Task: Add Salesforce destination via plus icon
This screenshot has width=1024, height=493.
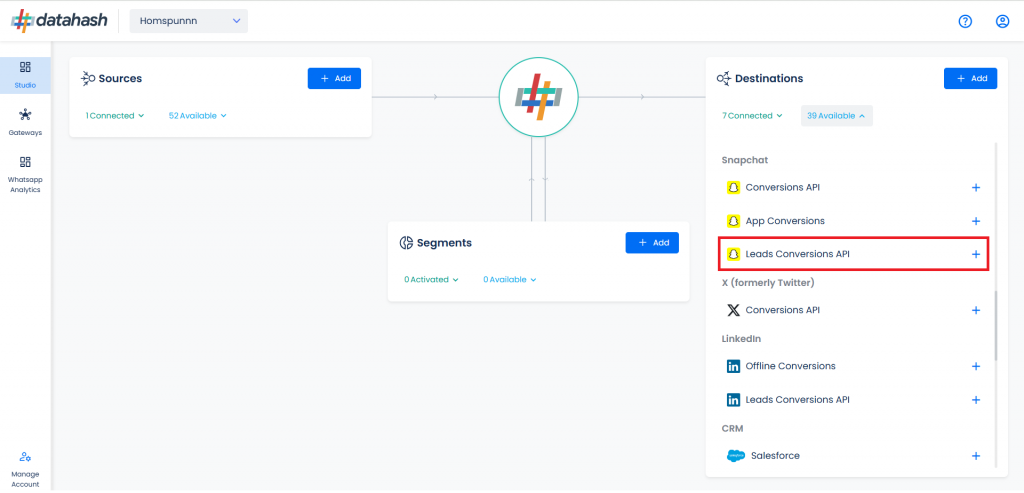Action: [x=976, y=456]
